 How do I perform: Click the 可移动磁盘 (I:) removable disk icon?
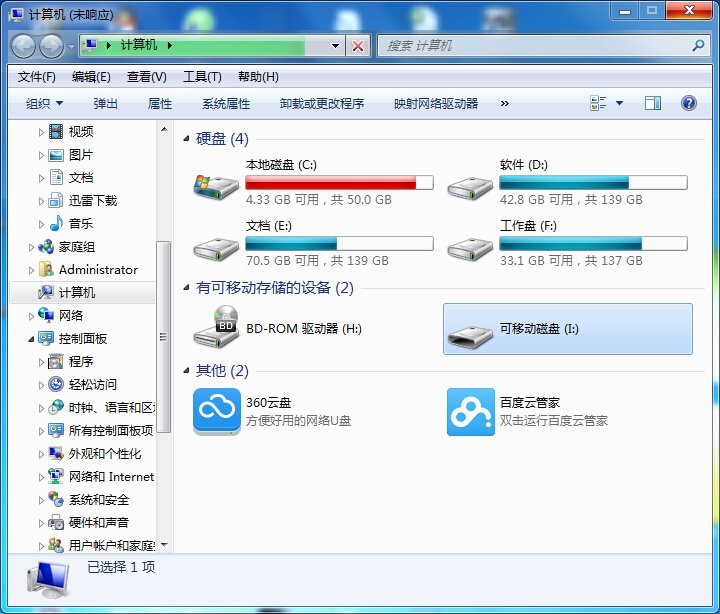[471, 329]
